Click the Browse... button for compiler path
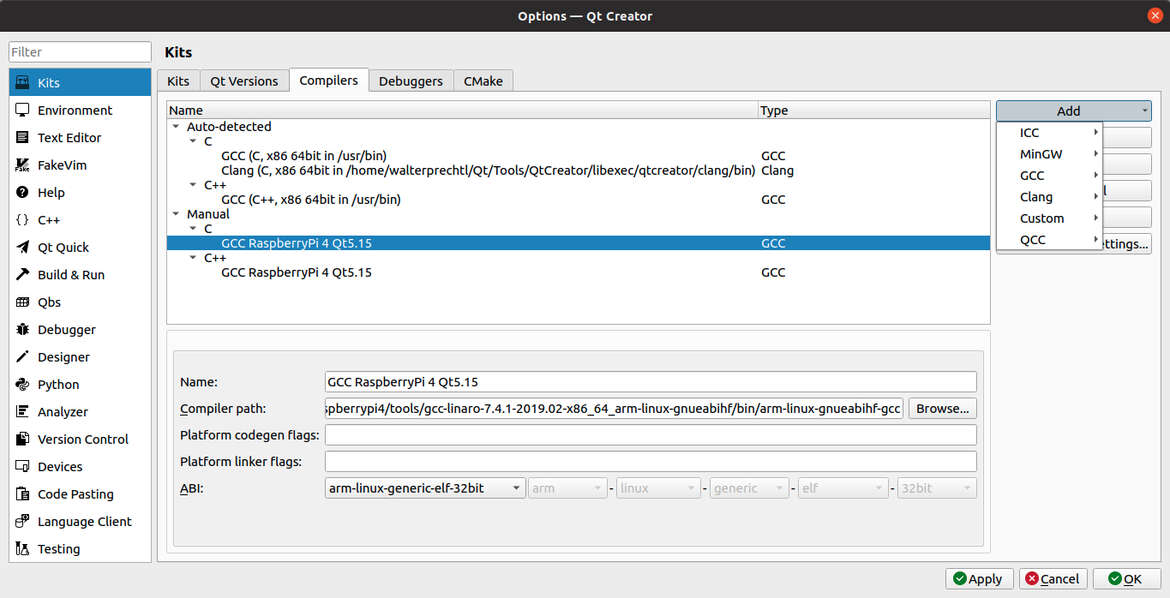The image size is (1170, 598). (942, 408)
